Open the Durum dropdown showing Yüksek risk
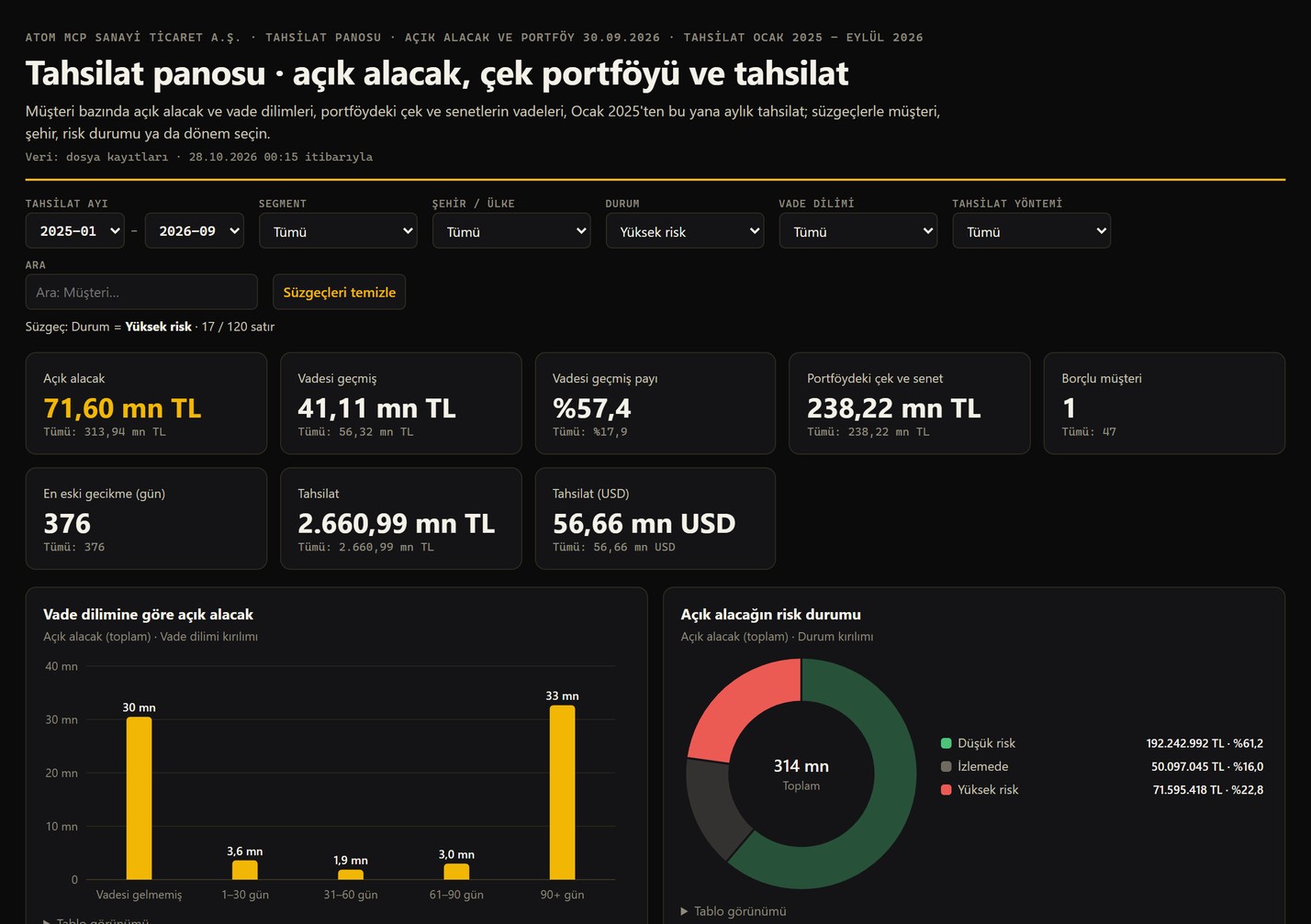The width and height of the screenshot is (1311, 924). (685, 231)
